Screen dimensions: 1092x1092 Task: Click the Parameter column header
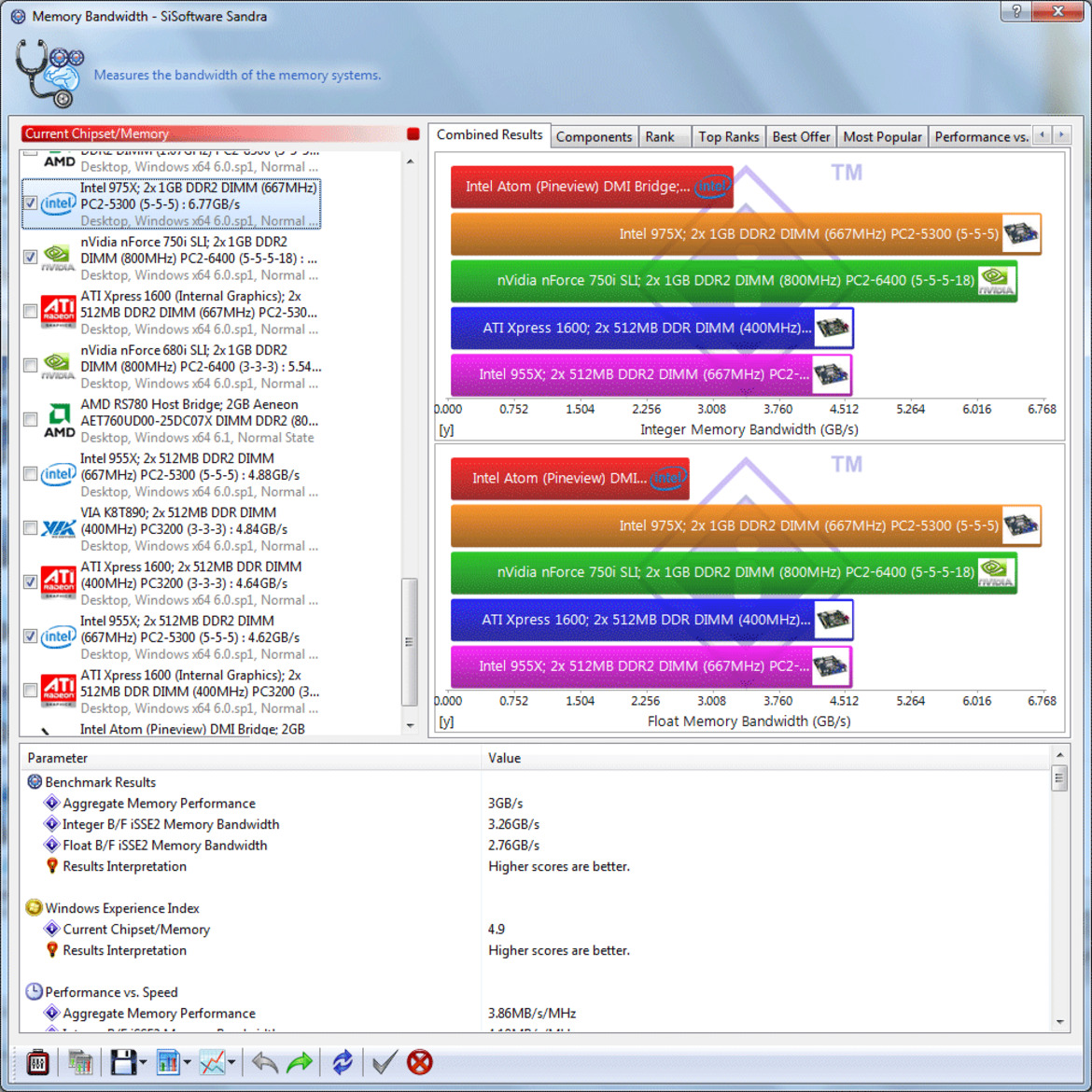point(250,758)
